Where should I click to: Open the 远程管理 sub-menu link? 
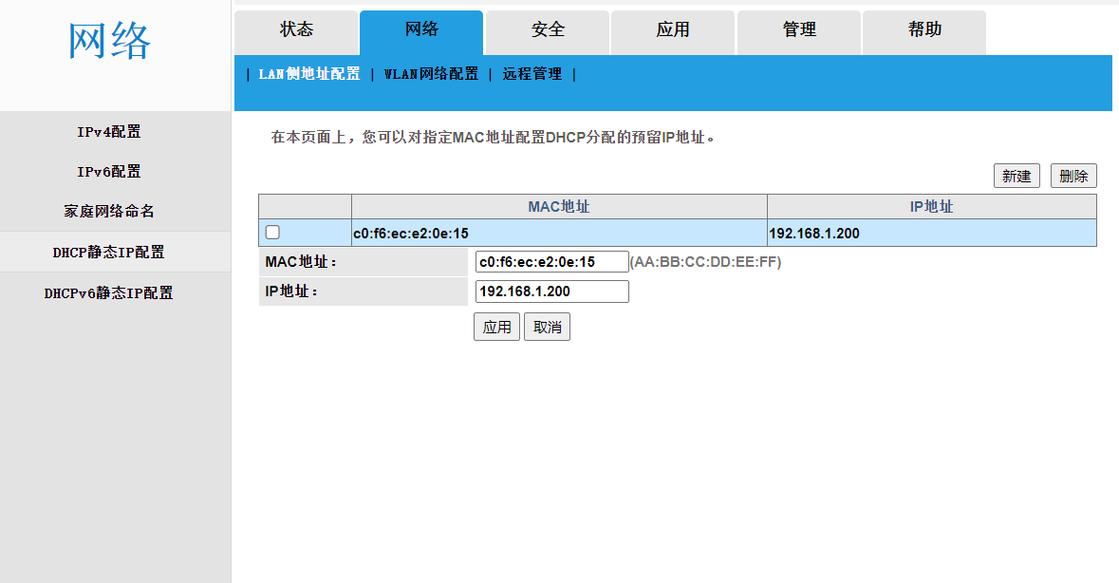coord(530,73)
